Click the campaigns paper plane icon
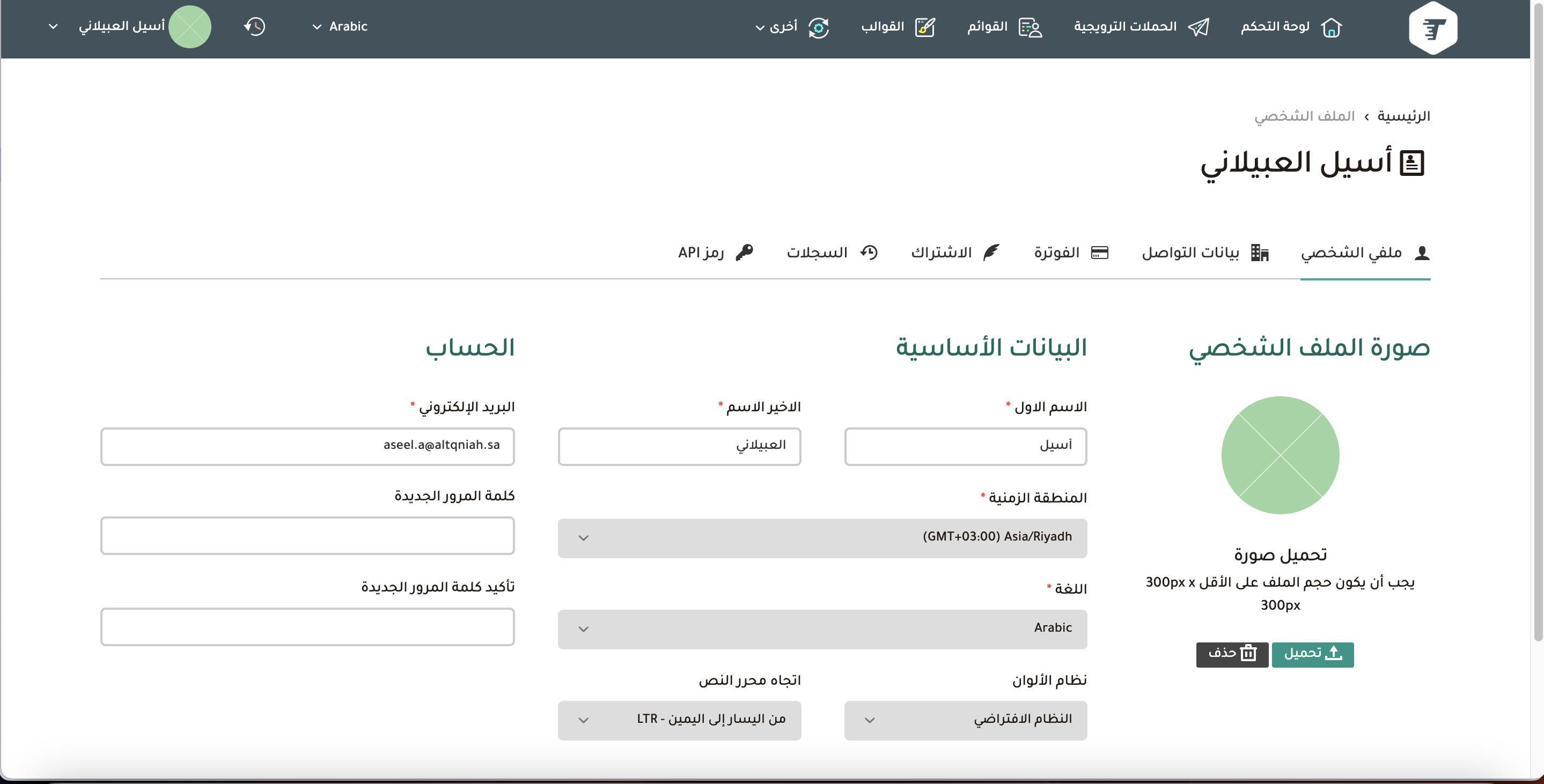Screen dimensions: 1544x784 1198,27
